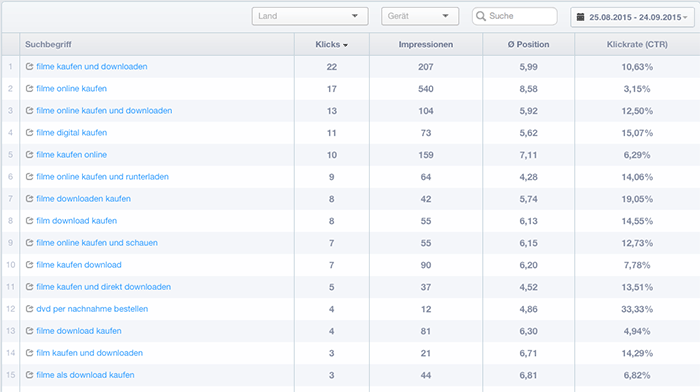
Task: Select Impressionen value 159
Action: point(426,155)
